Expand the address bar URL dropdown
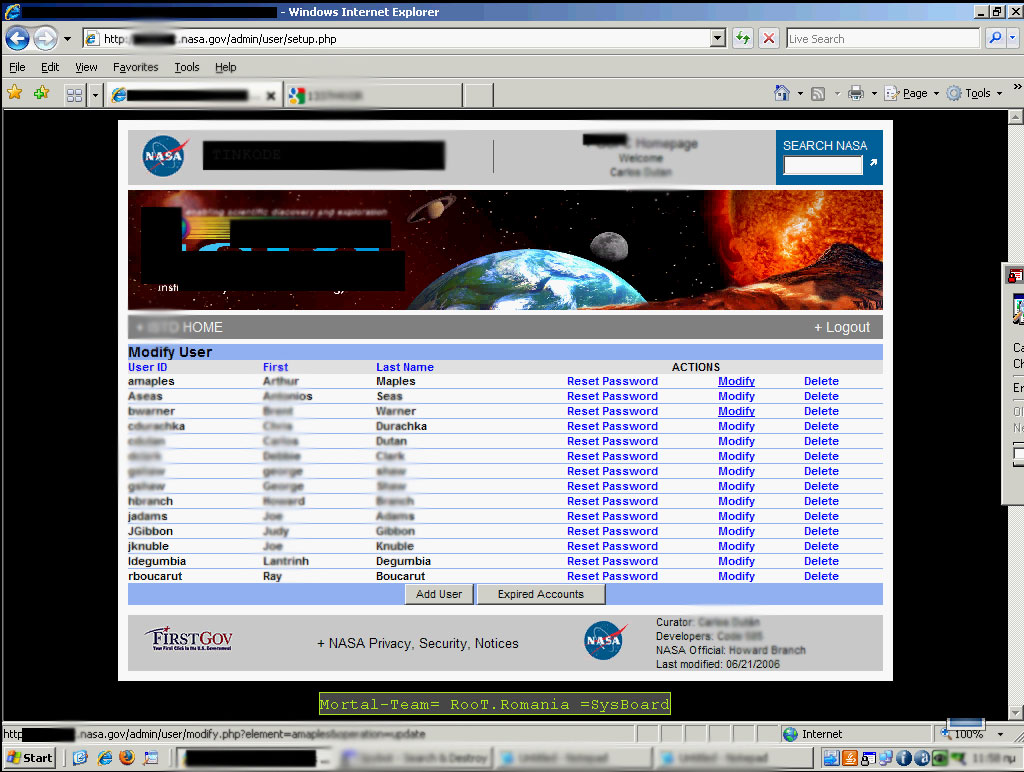This screenshot has height=772, width=1024. pos(718,39)
